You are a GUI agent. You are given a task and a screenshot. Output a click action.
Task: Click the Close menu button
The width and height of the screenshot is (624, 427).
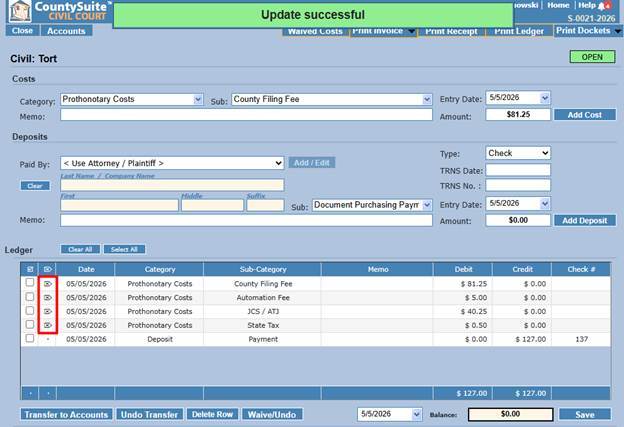pyautogui.click(x=22, y=31)
